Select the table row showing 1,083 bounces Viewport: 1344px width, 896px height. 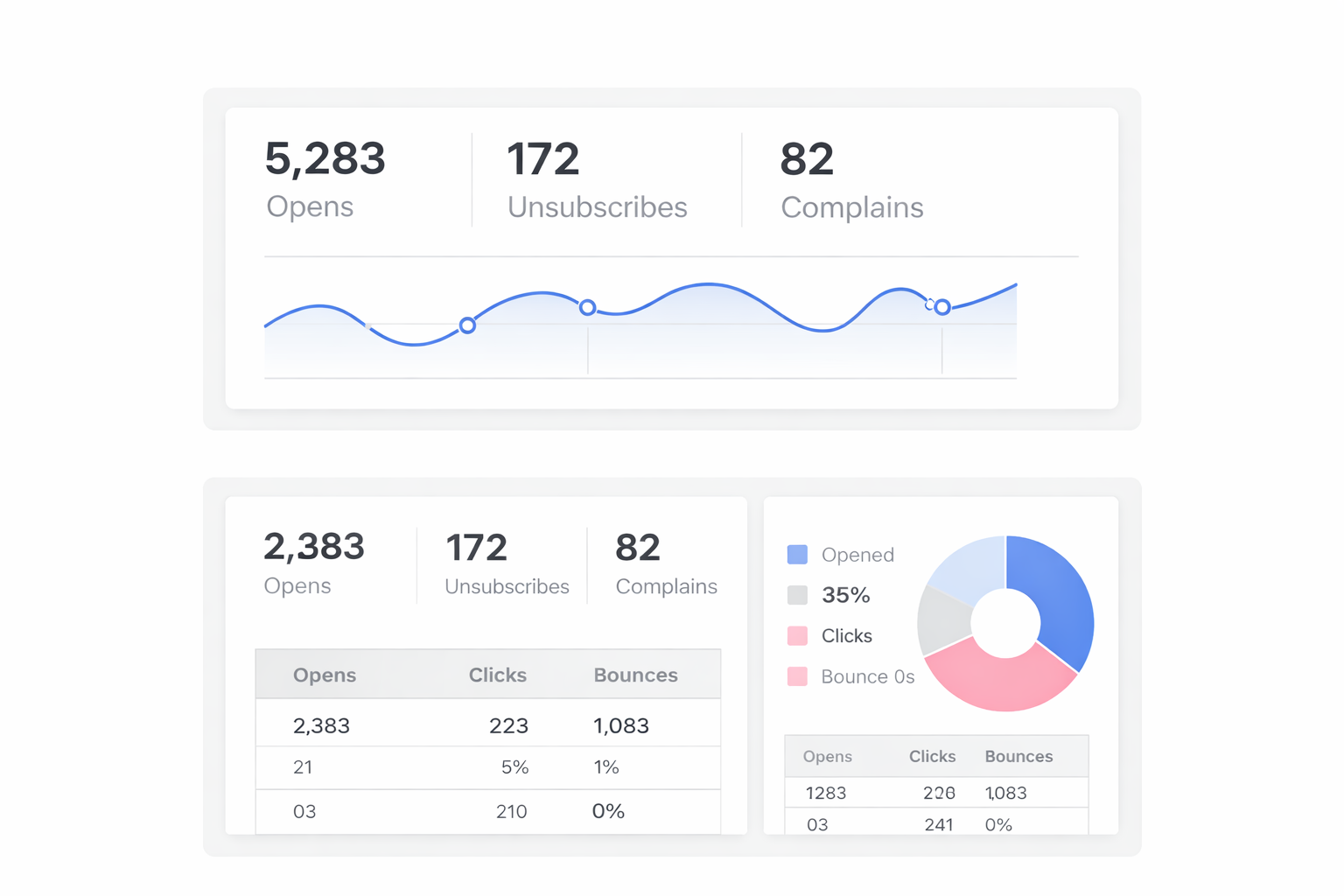(x=487, y=724)
